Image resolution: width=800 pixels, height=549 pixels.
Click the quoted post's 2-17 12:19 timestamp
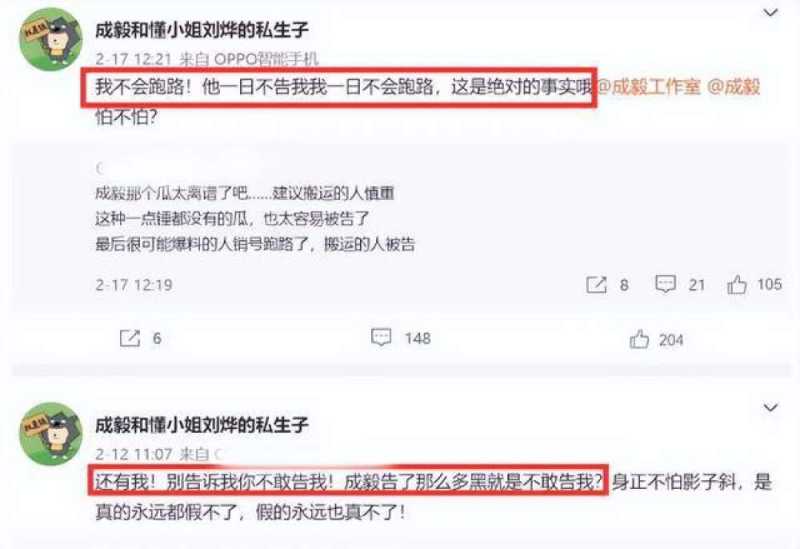134,285
